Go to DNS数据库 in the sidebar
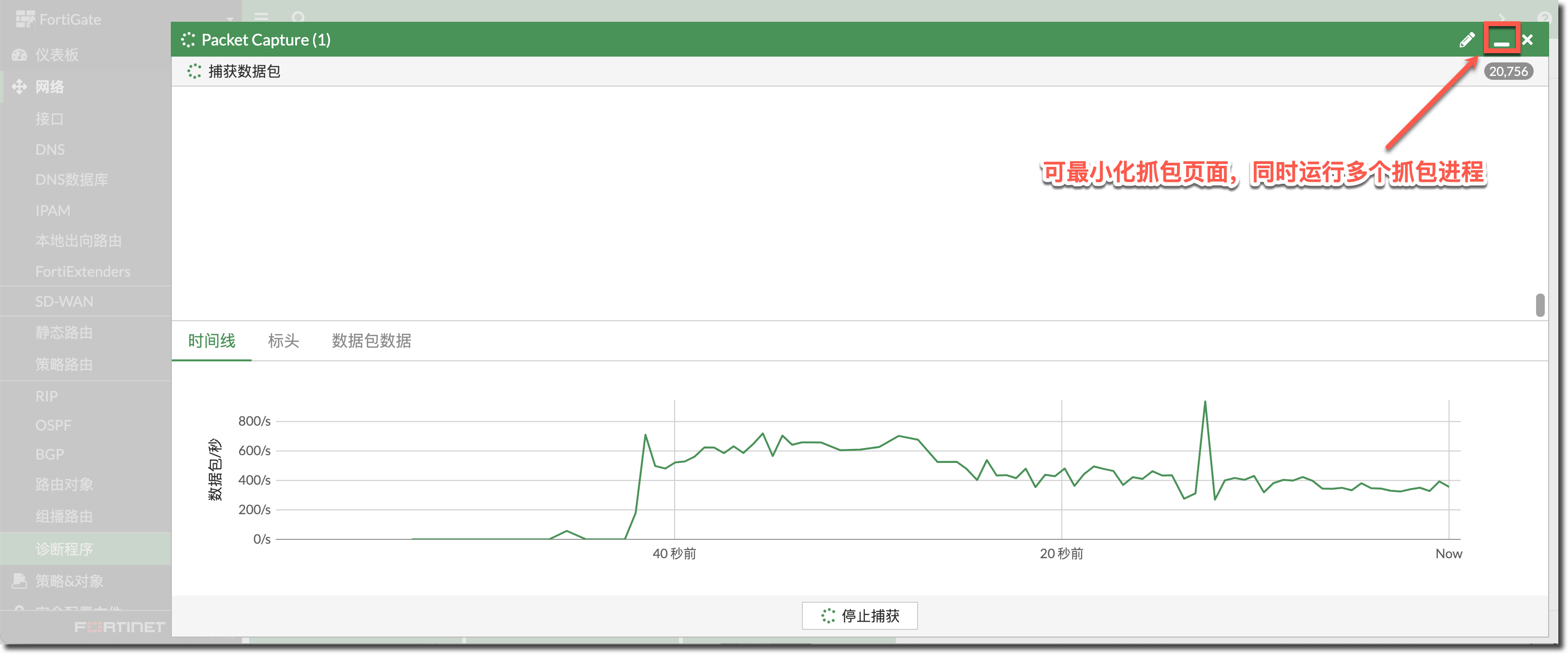This screenshot has height=654, width=1568. [x=71, y=179]
